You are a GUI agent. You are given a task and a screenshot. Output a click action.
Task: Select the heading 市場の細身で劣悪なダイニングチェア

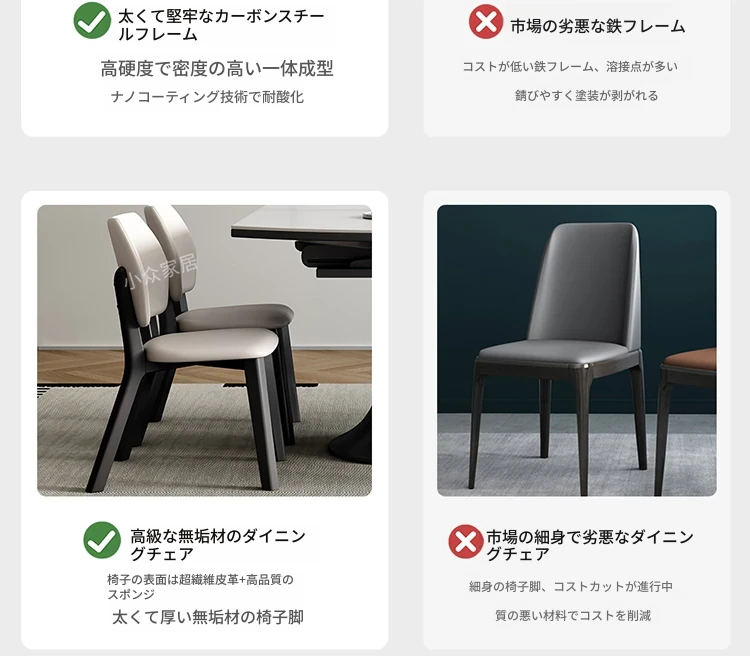click(590, 545)
